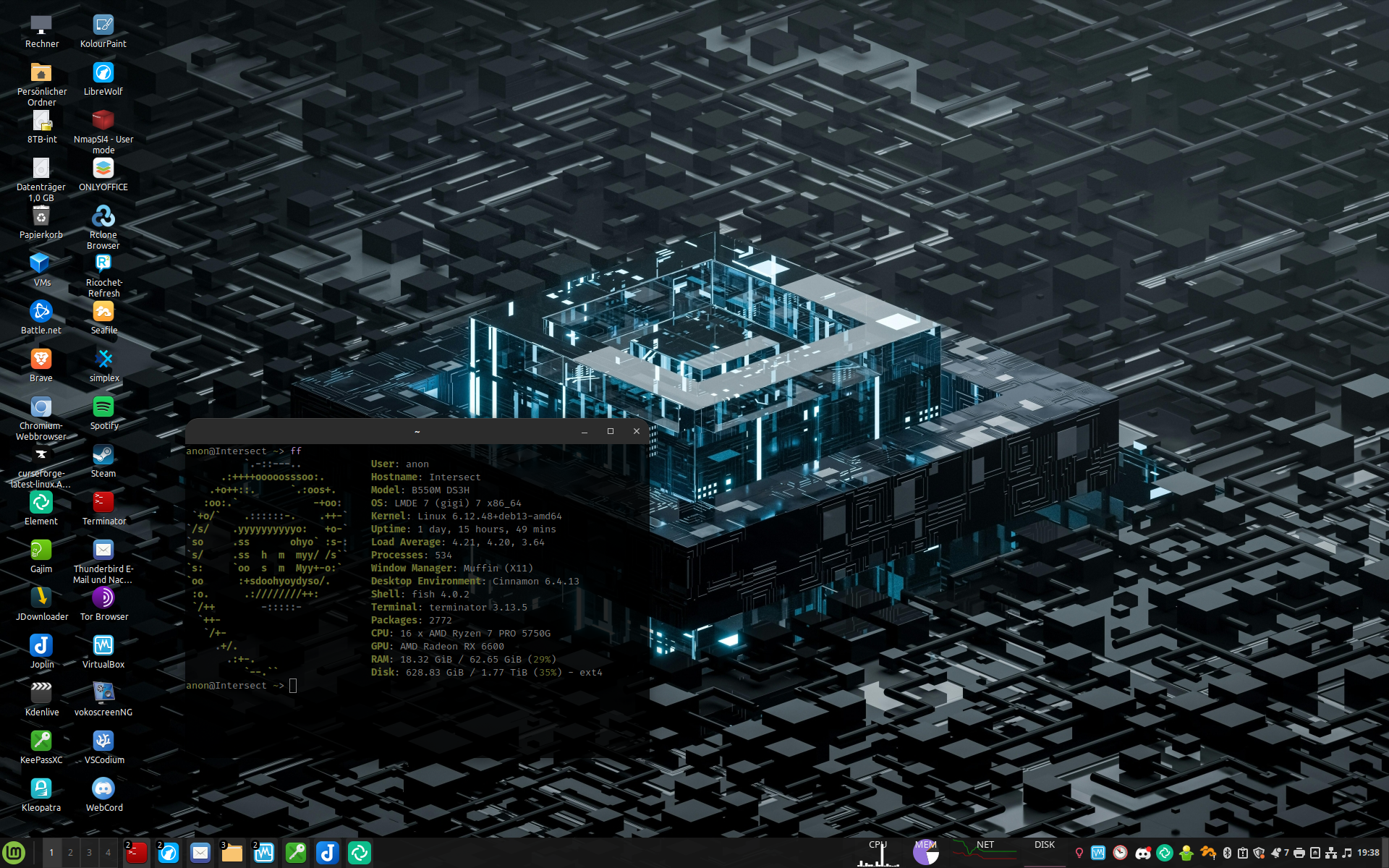Image resolution: width=1389 pixels, height=868 pixels.
Task: Open the notifications bell tray icon
Action: (1277, 854)
